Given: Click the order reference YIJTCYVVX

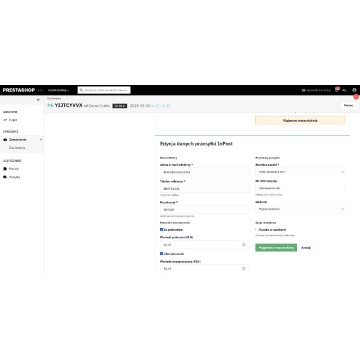Looking at the screenshot, I should 68,105.
